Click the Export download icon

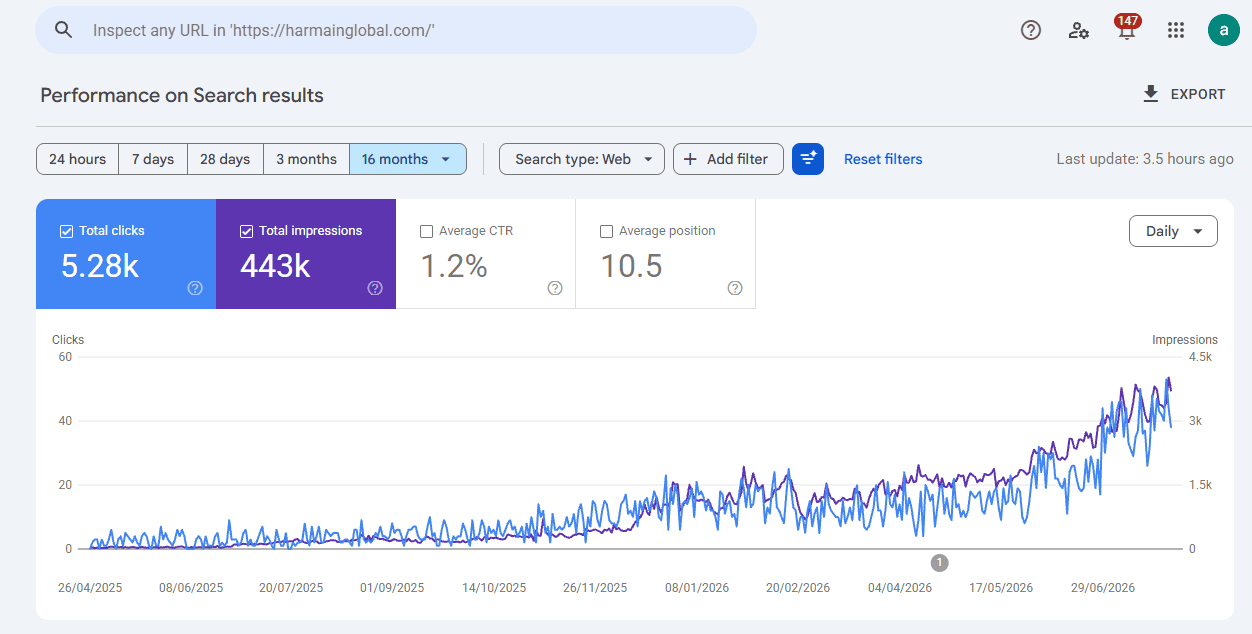coord(1151,94)
